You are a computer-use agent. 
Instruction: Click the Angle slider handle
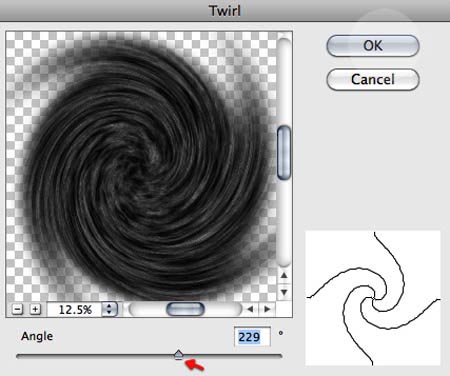click(x=179, y=355)
